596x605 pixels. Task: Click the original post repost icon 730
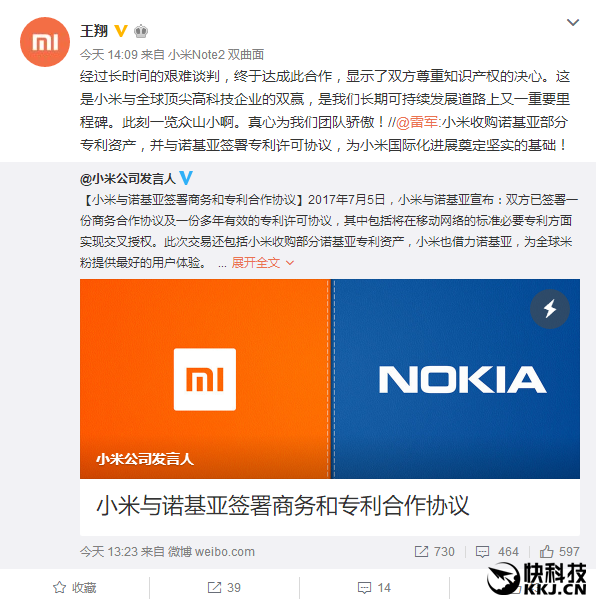[434, 552]
